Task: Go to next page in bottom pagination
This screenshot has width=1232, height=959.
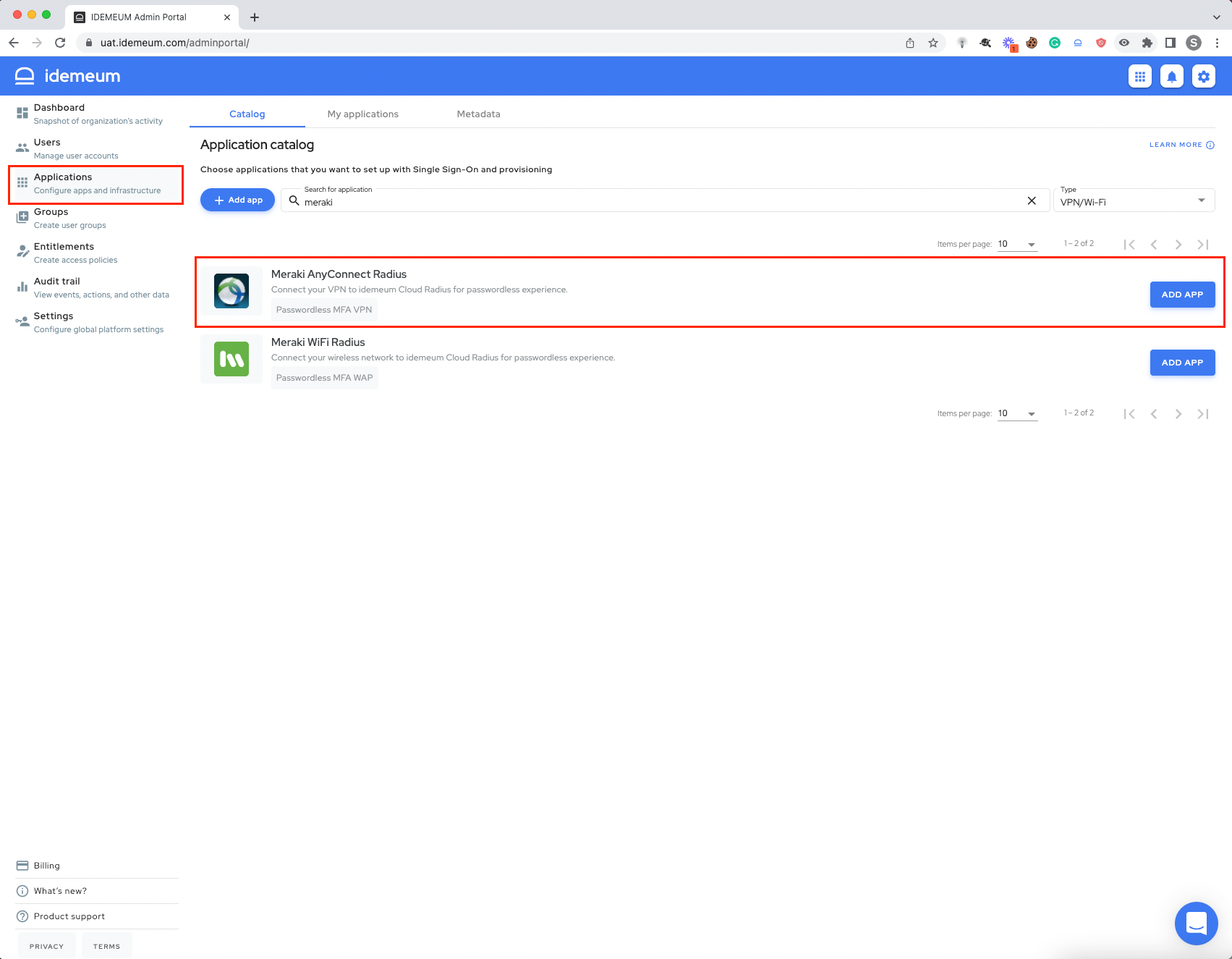Action: (1178, 414)
